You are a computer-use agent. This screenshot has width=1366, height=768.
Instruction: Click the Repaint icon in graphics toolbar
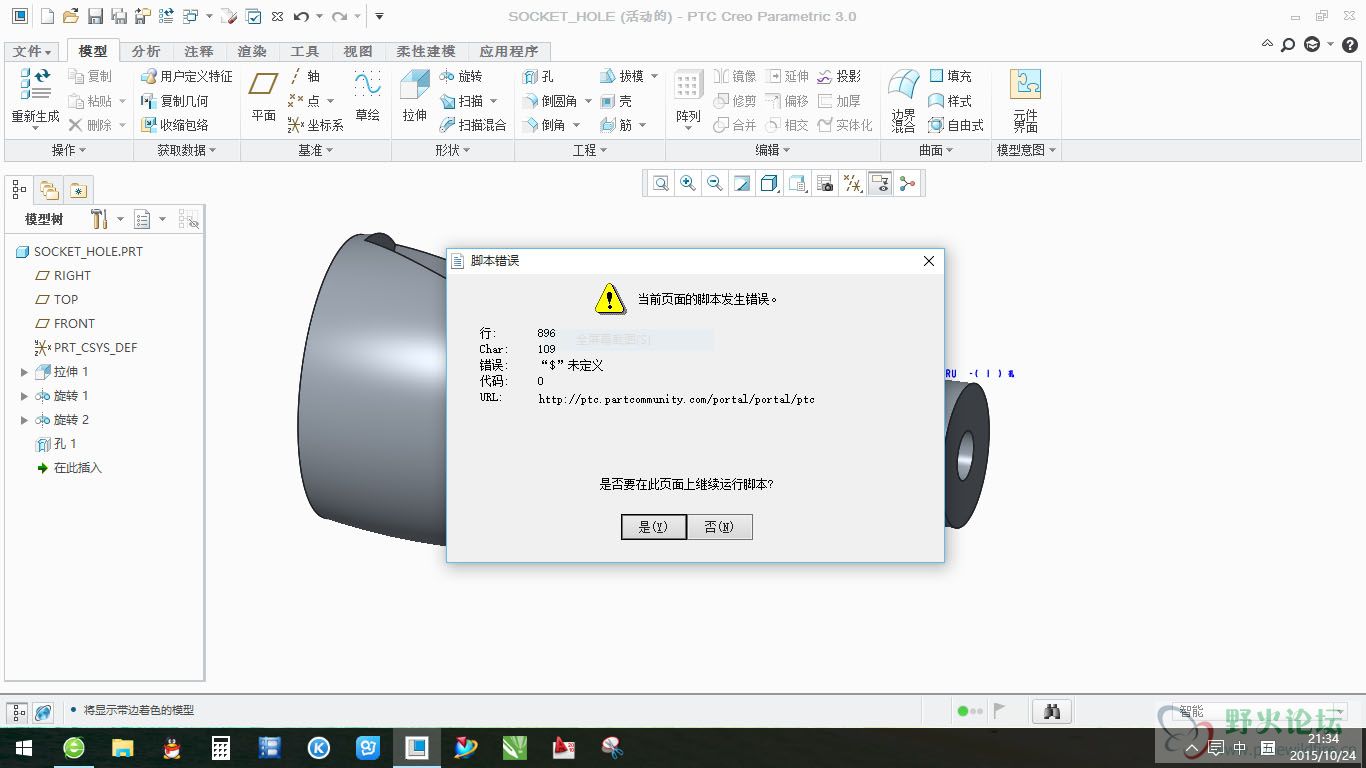(742, 183)
